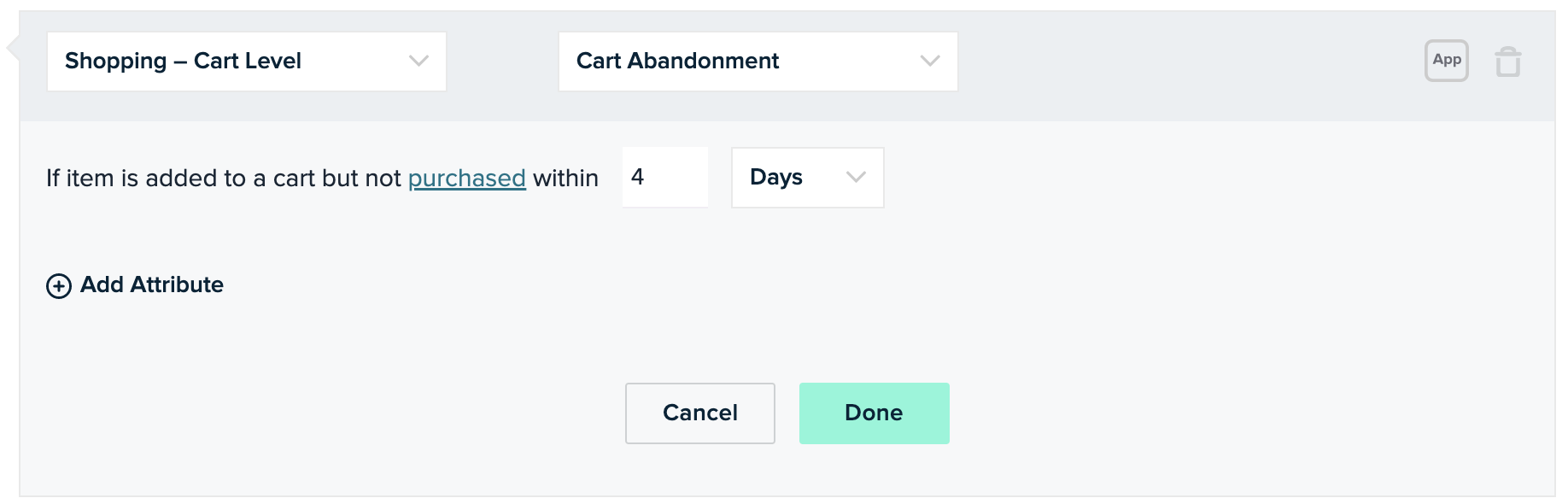1568x504 pixels.
Task: Click the word within after purchased link
Action: coord(565,178)
